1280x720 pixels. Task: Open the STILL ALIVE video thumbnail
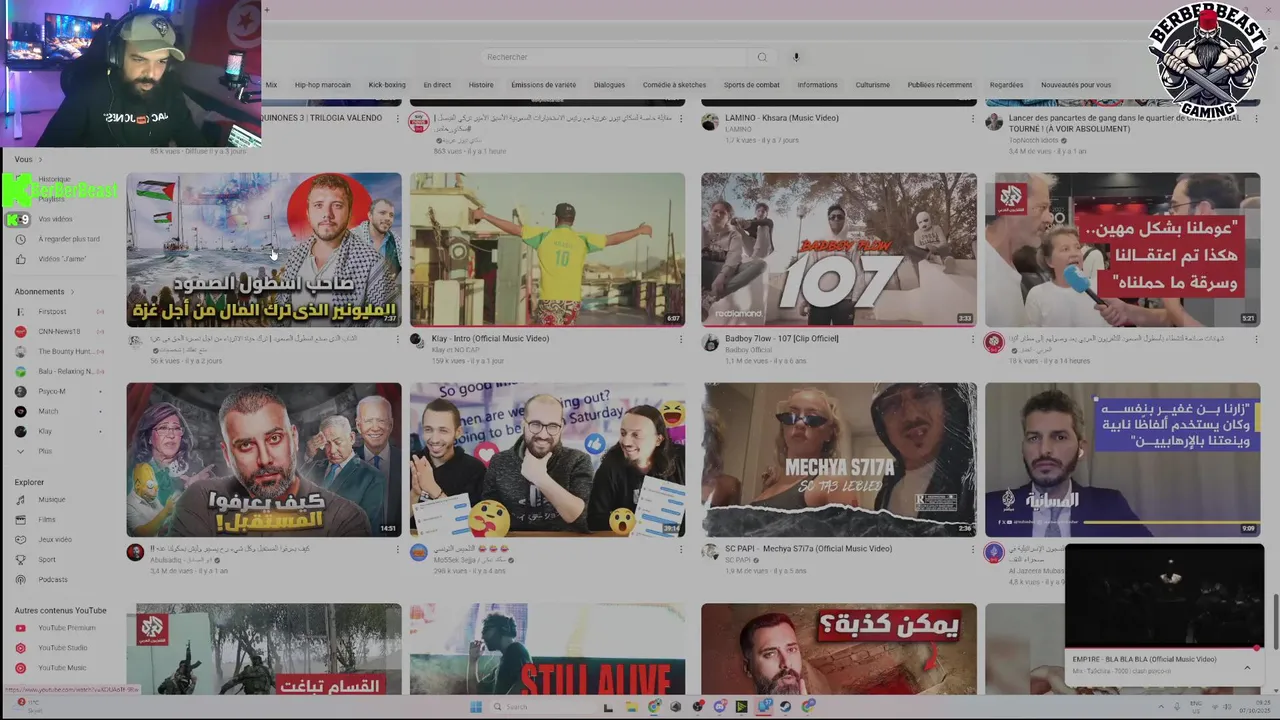tap(547, 648)
